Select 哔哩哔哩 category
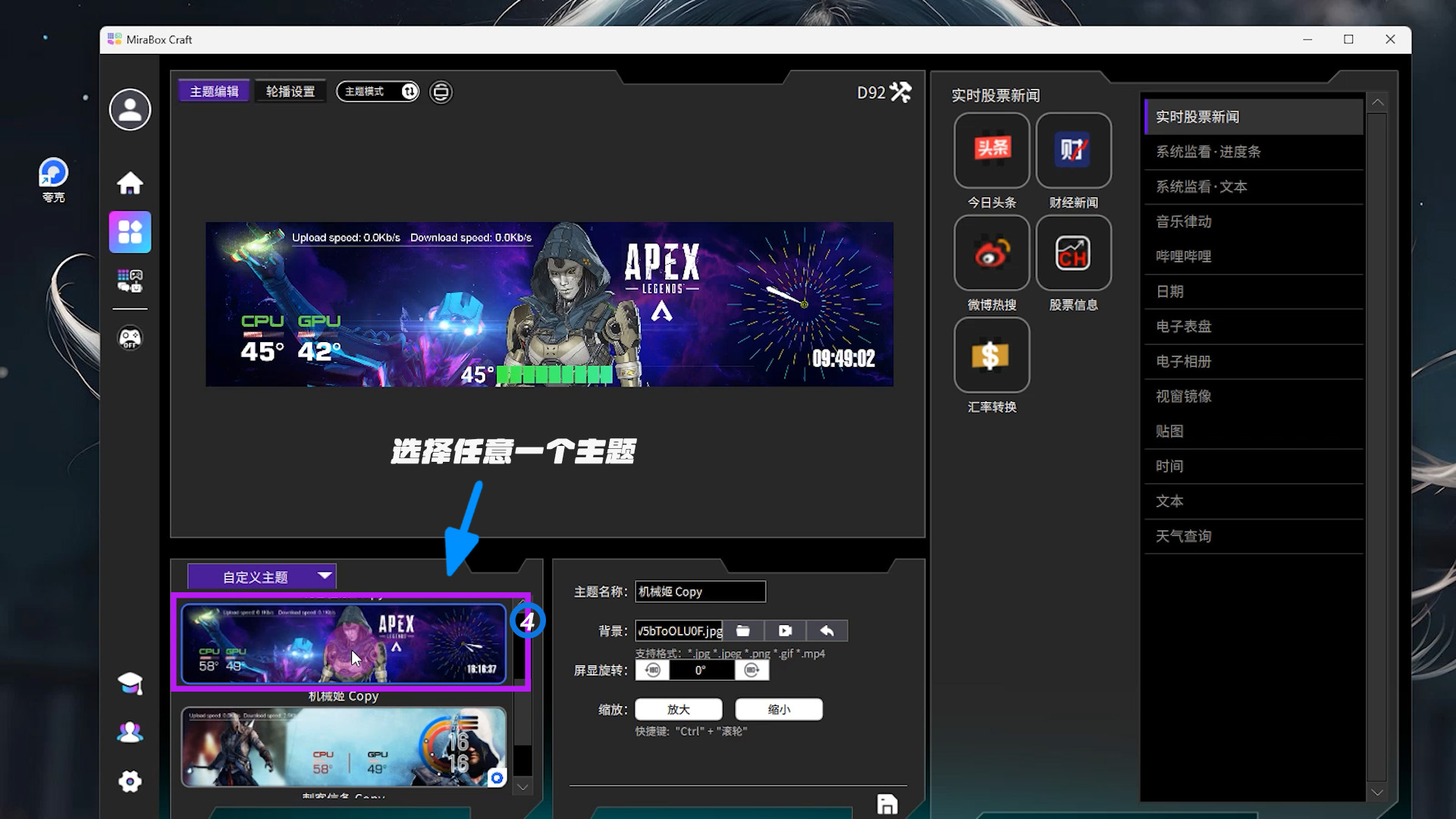Image resolution: width=1456 pixels, height=819 pixels. click(1254, 256)
